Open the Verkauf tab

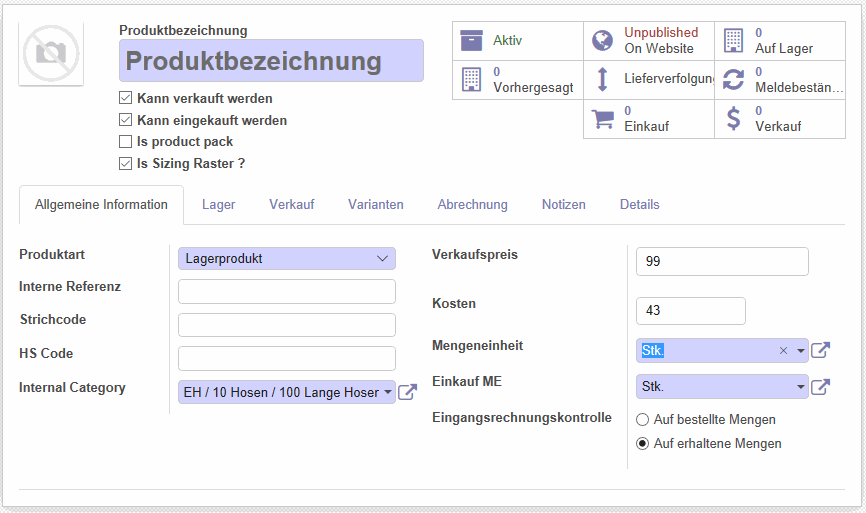pyautogui.click(x=292, y=205)
